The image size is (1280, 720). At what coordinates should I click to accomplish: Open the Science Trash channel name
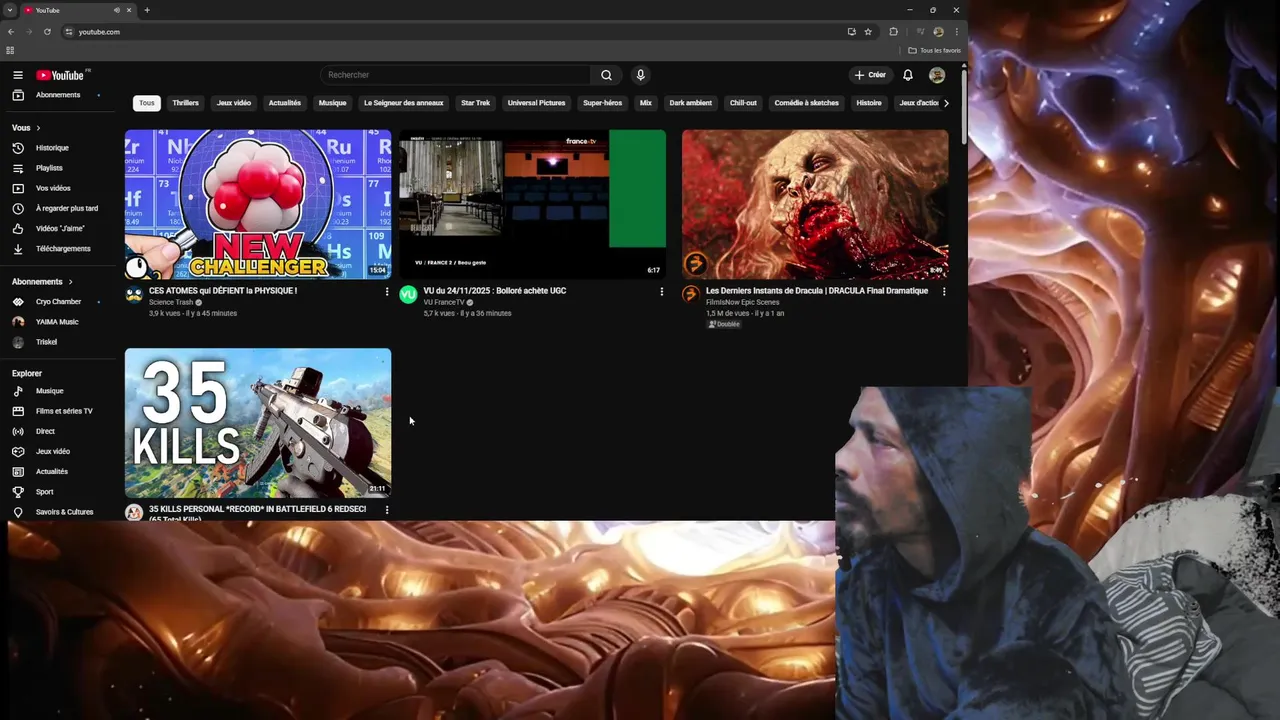pos(171,302)
